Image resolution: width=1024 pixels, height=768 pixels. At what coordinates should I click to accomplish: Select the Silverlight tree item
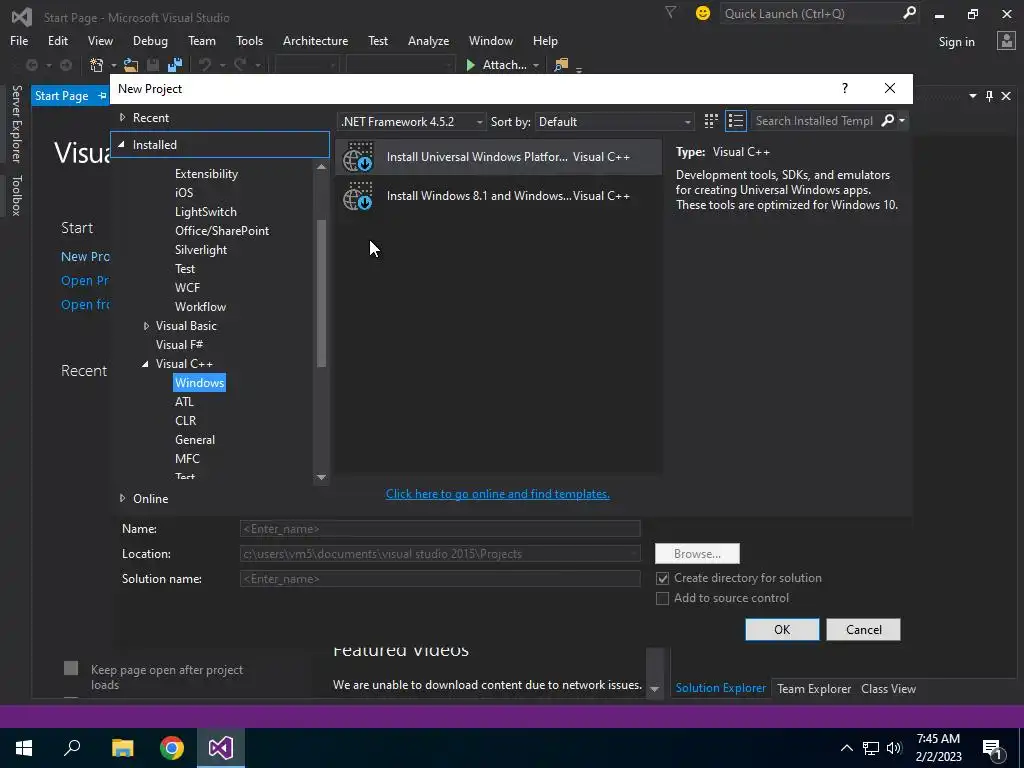pos(200,249)
